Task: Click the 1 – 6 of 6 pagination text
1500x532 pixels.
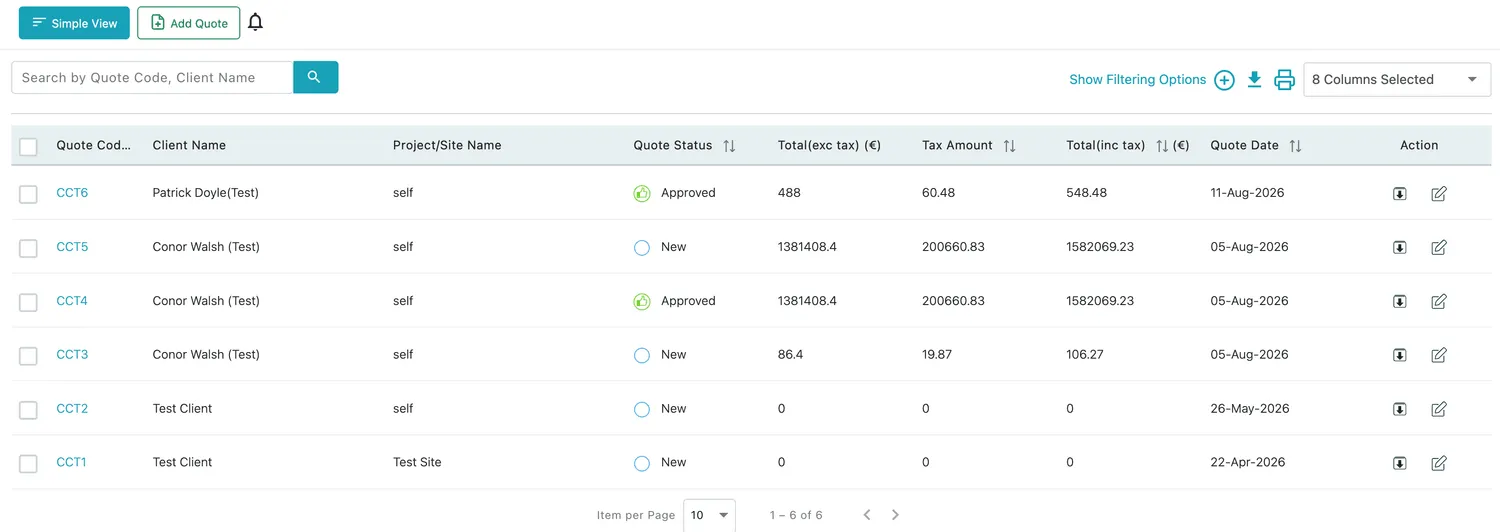Action: click(x=796, y=515)
